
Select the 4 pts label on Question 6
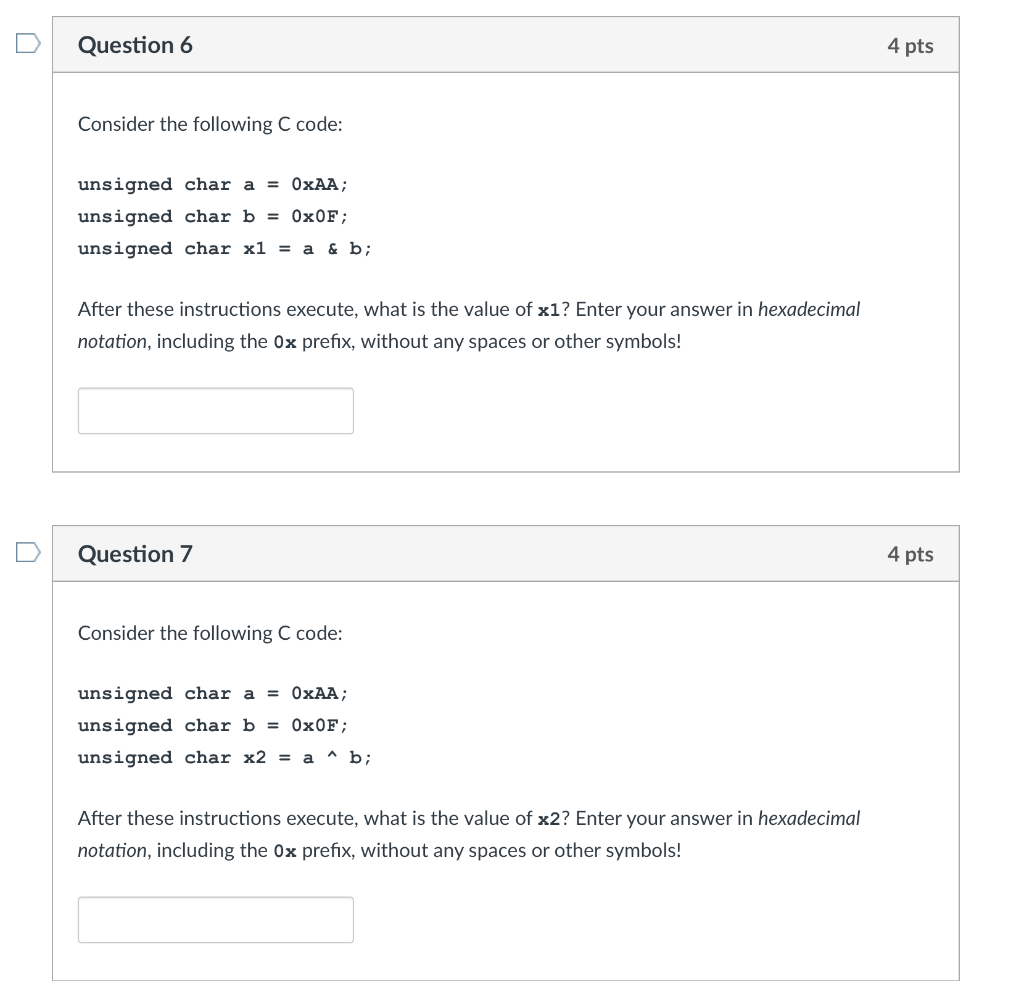[911, 44]
